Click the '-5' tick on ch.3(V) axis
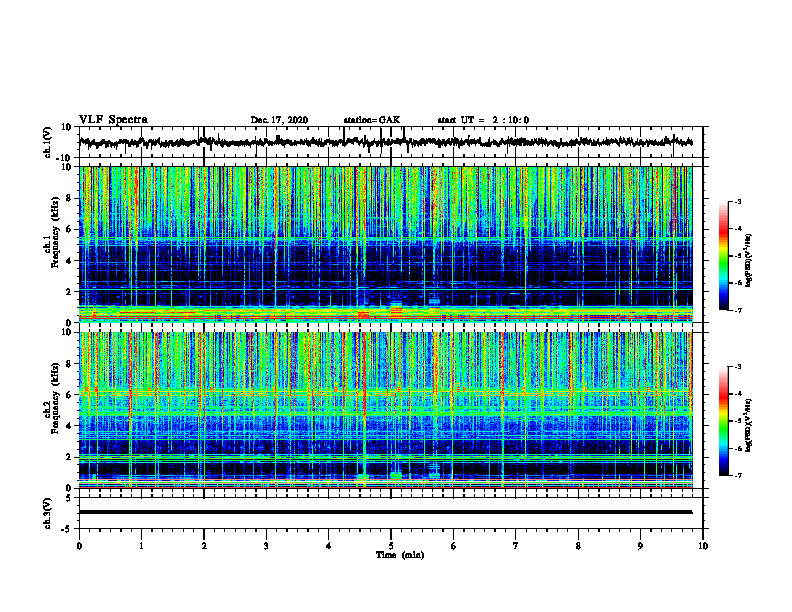Screen dimensions: 792x612 point(68,529)
